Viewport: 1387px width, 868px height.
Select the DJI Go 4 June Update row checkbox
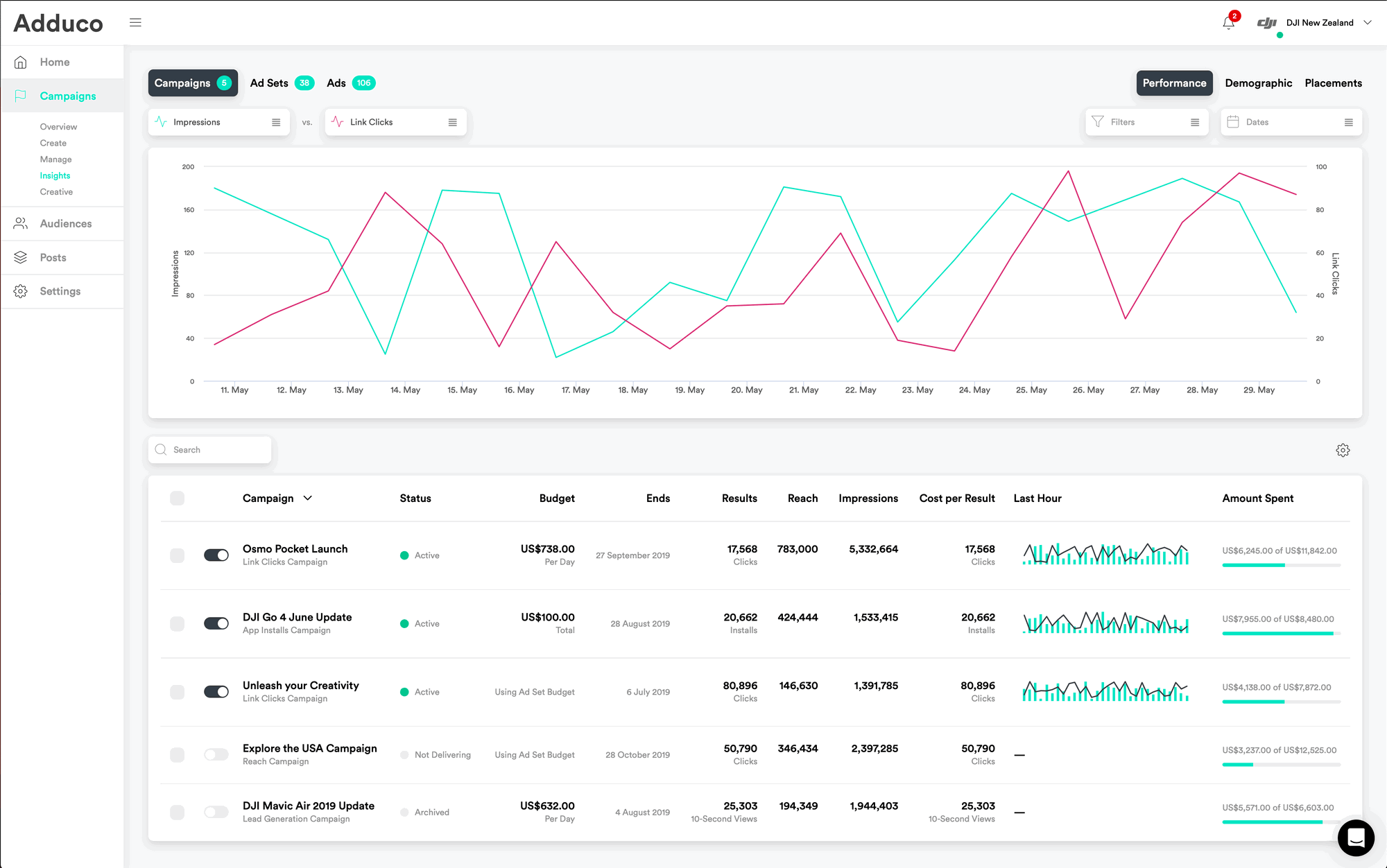pos(178,623)
